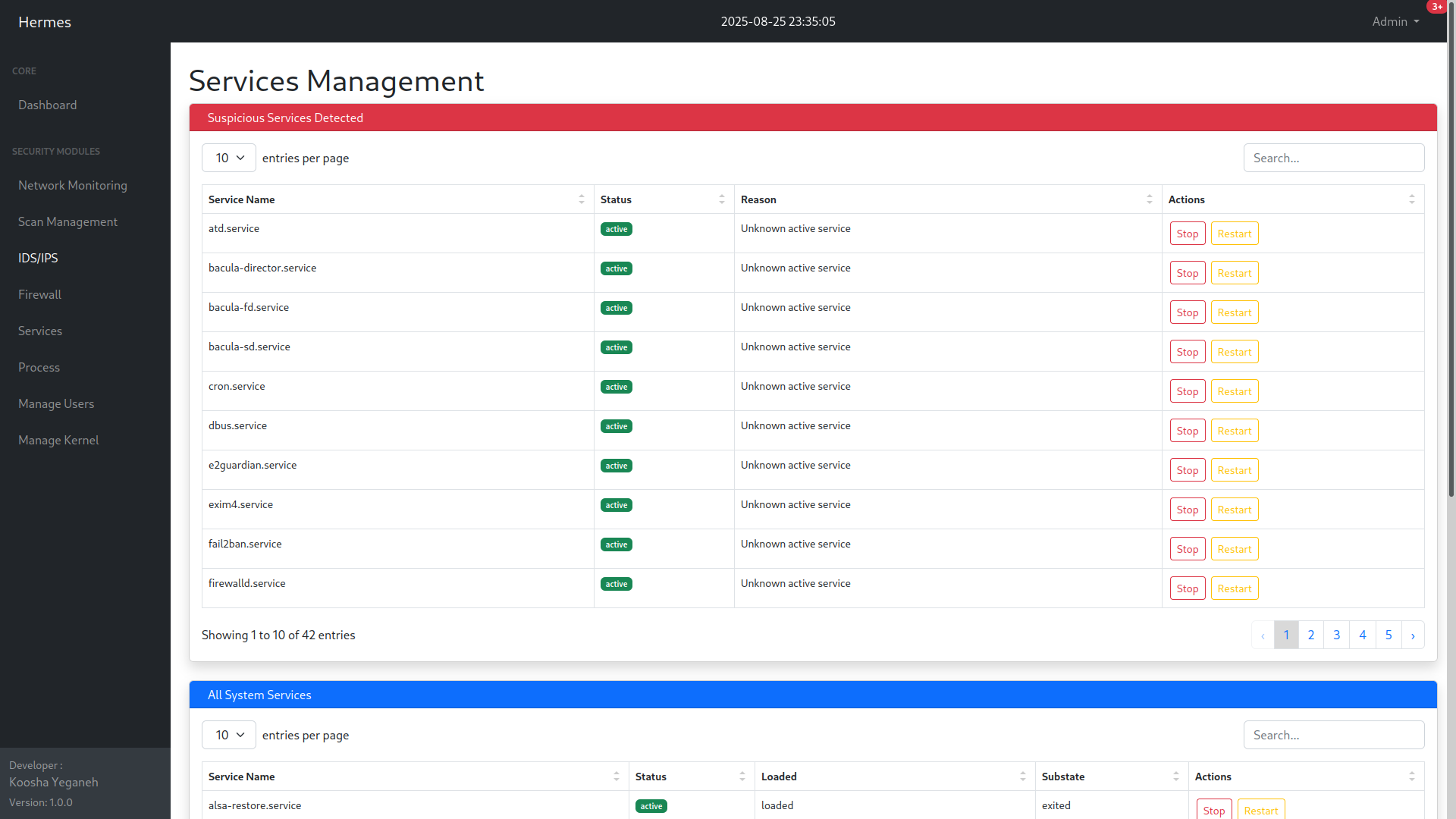Sort All System Services by Loaded column
This screenshot has height=819, width=1456.
point(1023,777)
